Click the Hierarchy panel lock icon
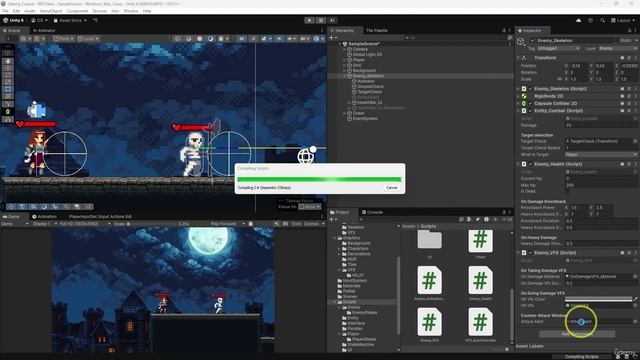Screen dimensions: 640x360 pos(504,31)
